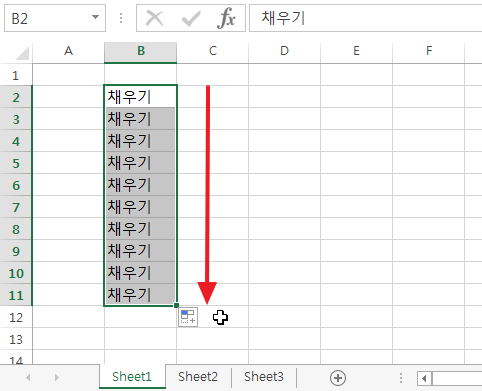
Task: Select row 13 header
Action: [16, 339]
